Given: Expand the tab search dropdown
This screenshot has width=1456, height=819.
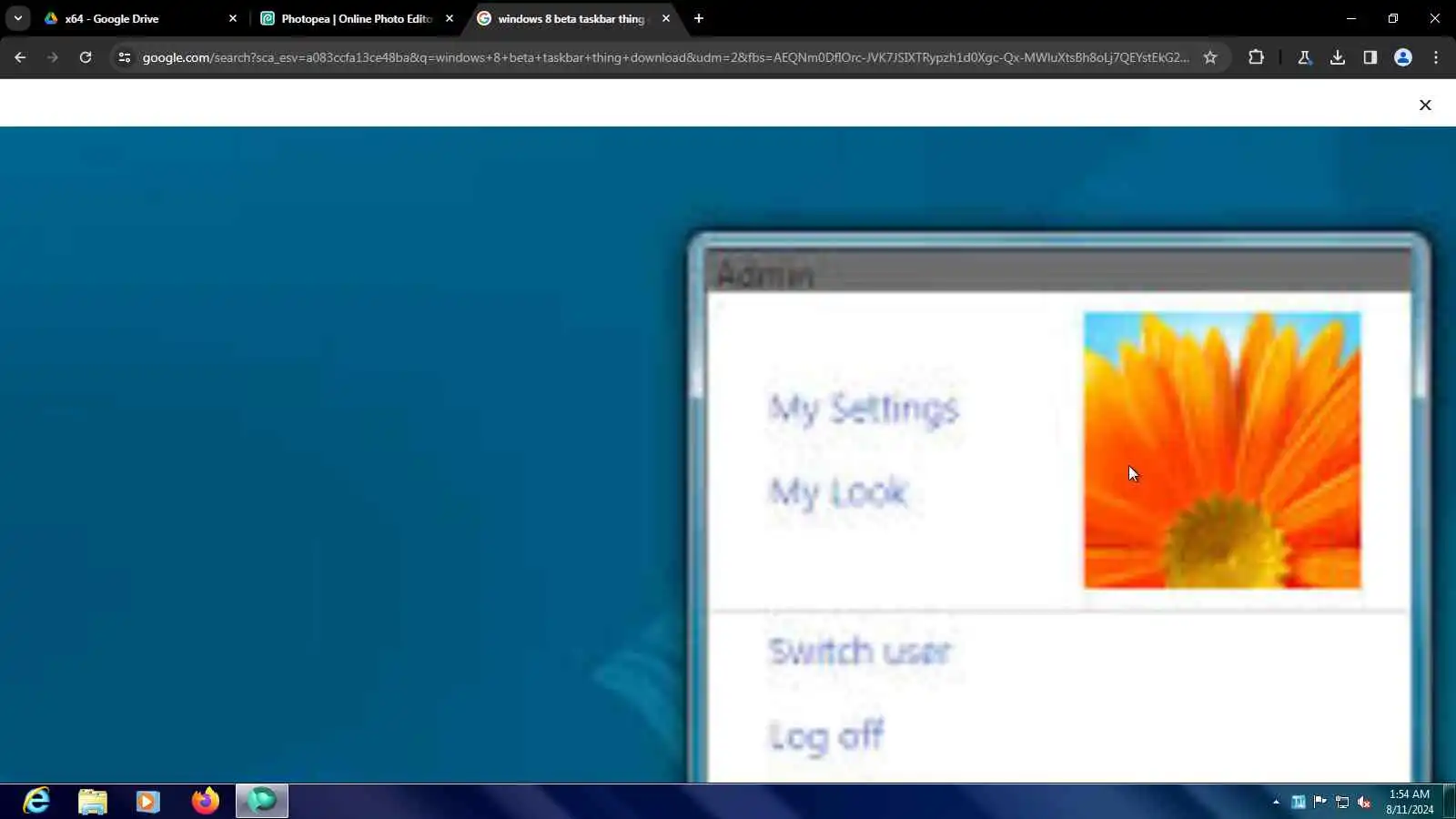Looking at the screenshot, I should pos(18,18).
